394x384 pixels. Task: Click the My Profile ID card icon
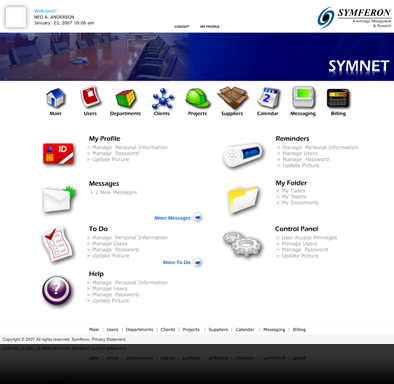58,153
